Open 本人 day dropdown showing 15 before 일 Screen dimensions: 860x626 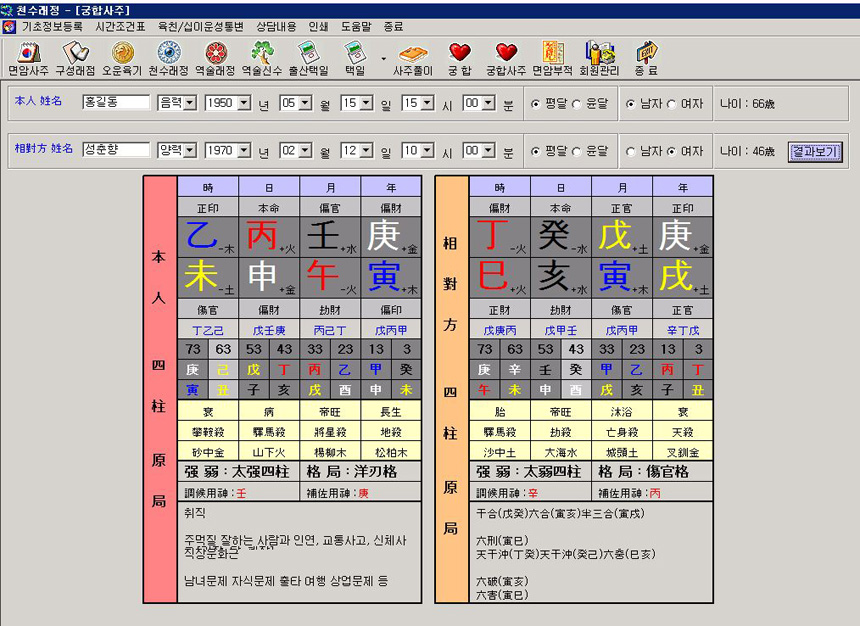tap(366, 103)
